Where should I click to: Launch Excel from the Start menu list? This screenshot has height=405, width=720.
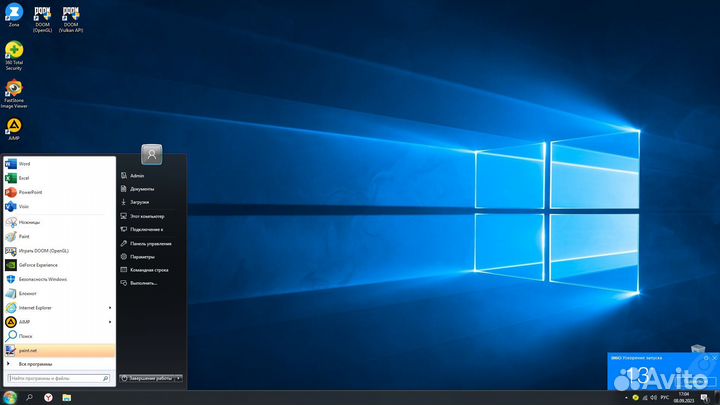click(x=24, y=177)
